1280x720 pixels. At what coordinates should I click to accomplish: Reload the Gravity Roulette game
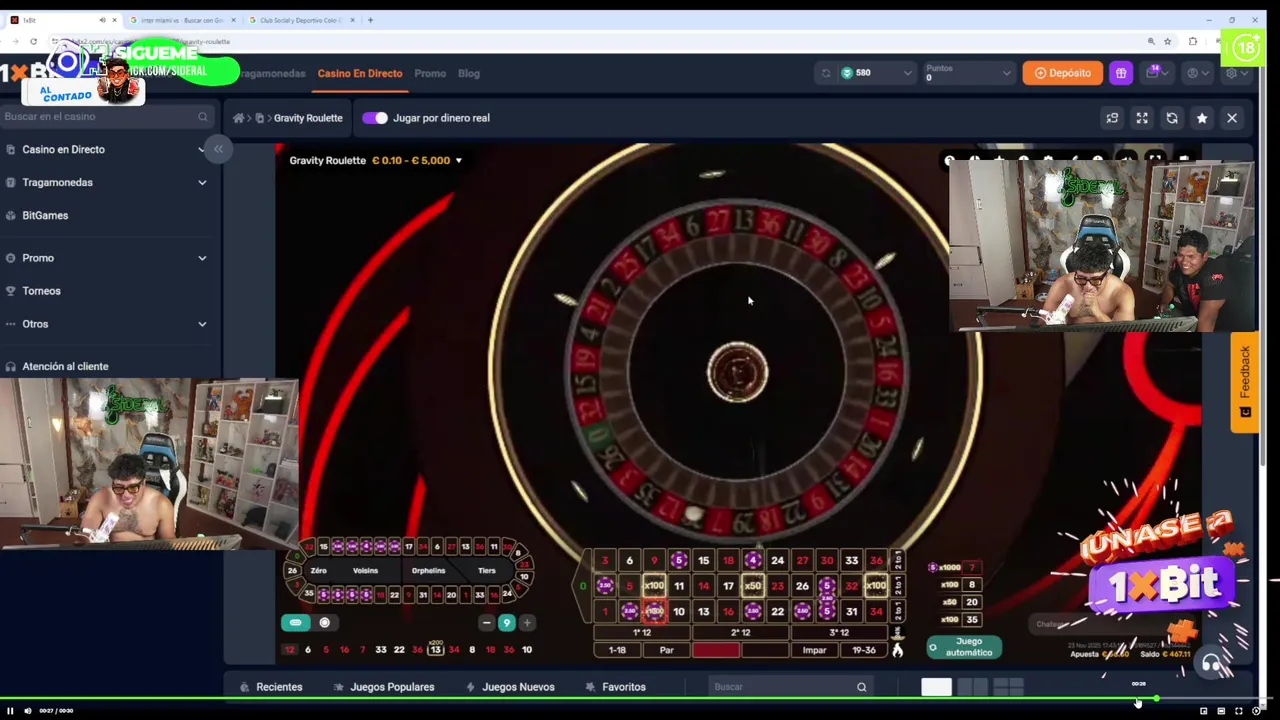1172,118
